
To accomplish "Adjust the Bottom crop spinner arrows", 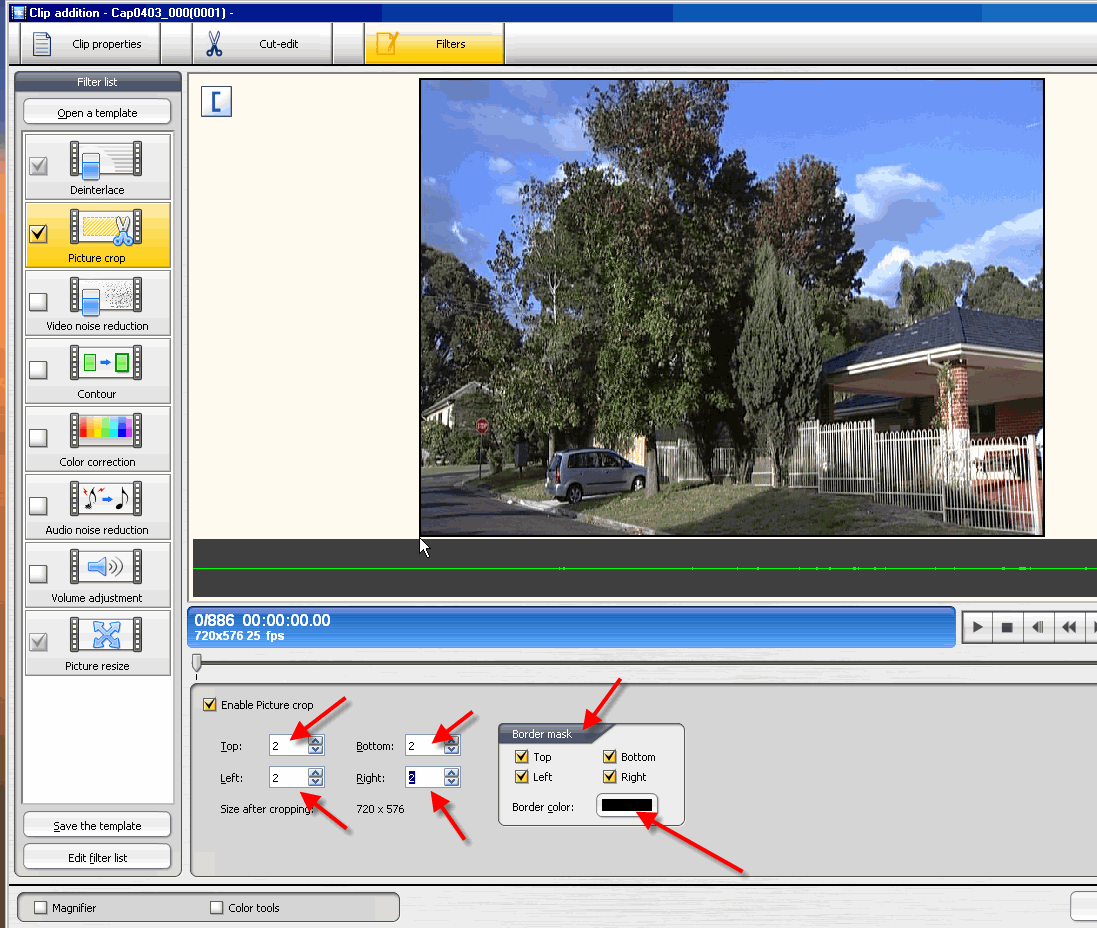I will pos(451,746).
